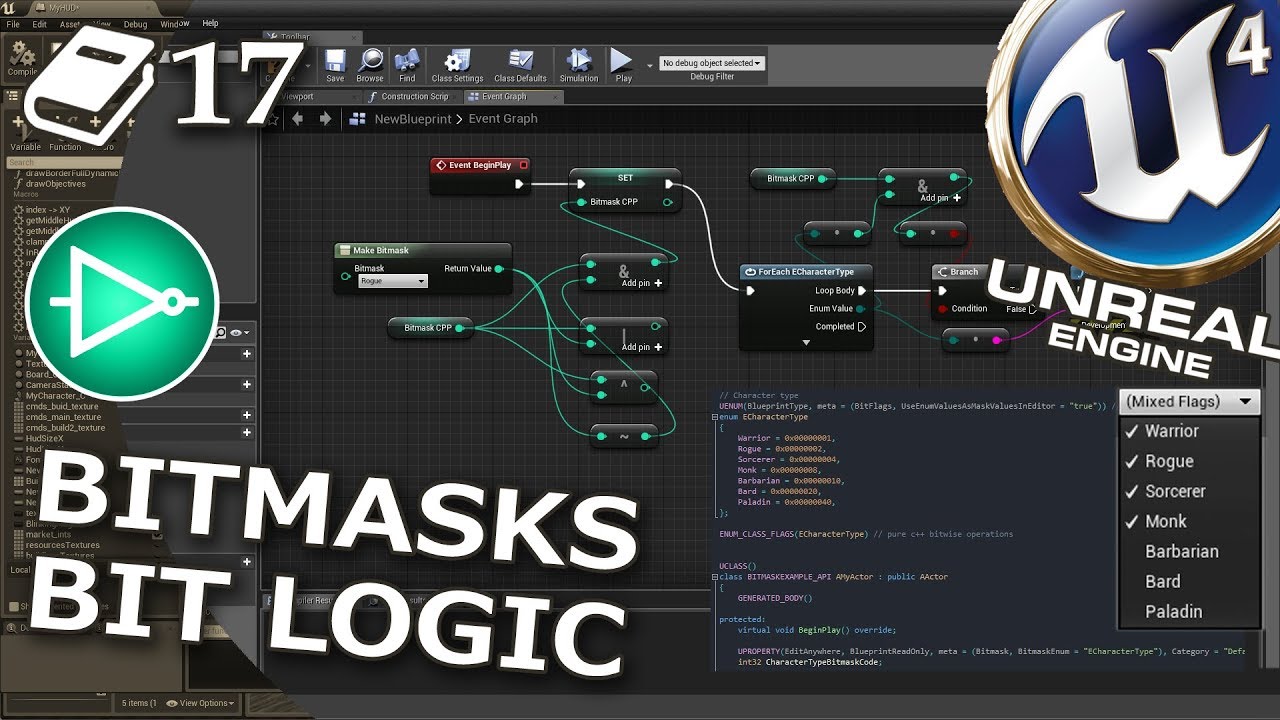Click the Event BeginPlay red delegate pin
This screenshot has width=1280, height=720.
pos(523,165)
